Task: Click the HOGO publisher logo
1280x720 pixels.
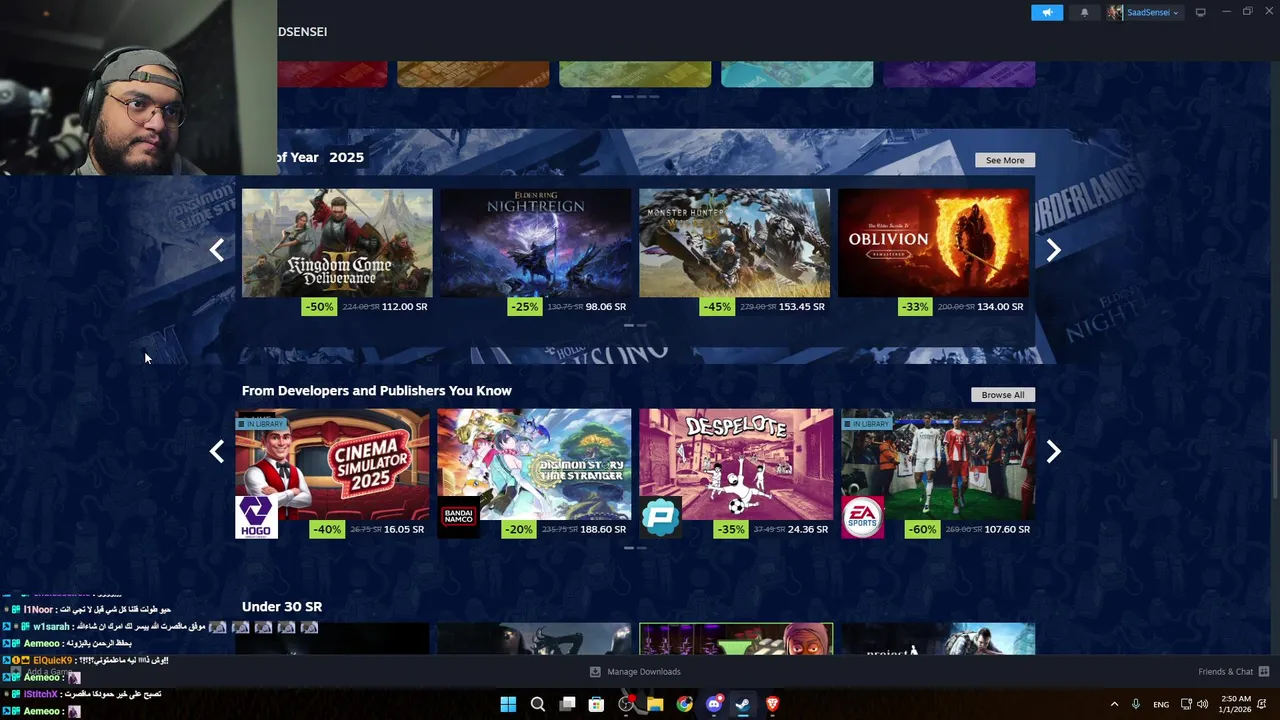Action: pyautogui.click(x=256, y=517)
